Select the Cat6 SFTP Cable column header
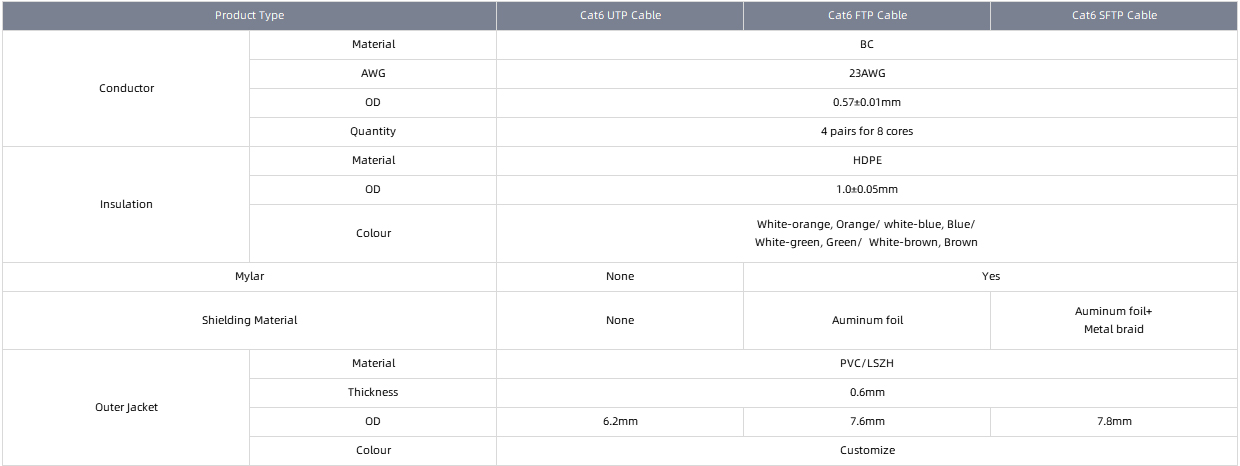 point(1114,15)
